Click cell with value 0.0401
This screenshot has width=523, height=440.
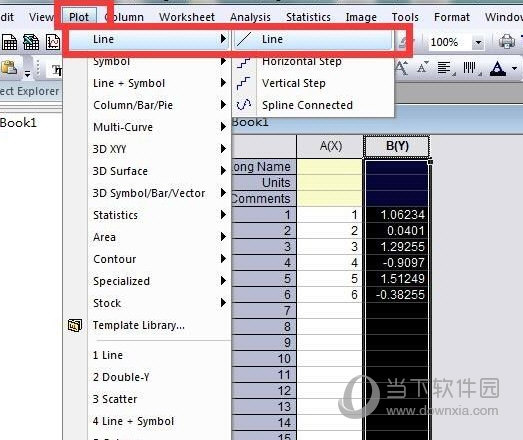(x=397, y=231)
